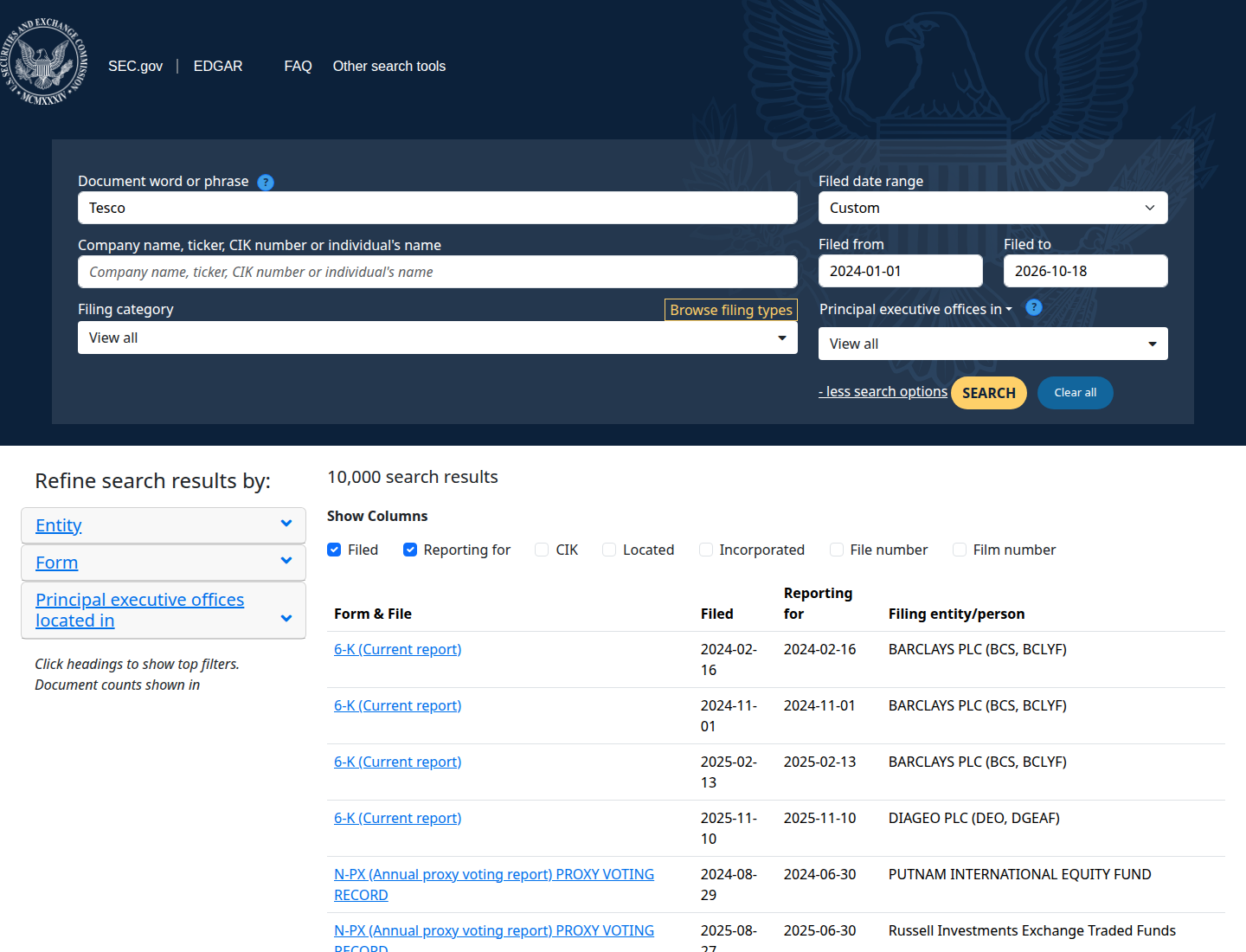The image size is (1246, 952).
Task: Open Barclays 6-K filed 2025-02-13
Action: click(398, 762)
